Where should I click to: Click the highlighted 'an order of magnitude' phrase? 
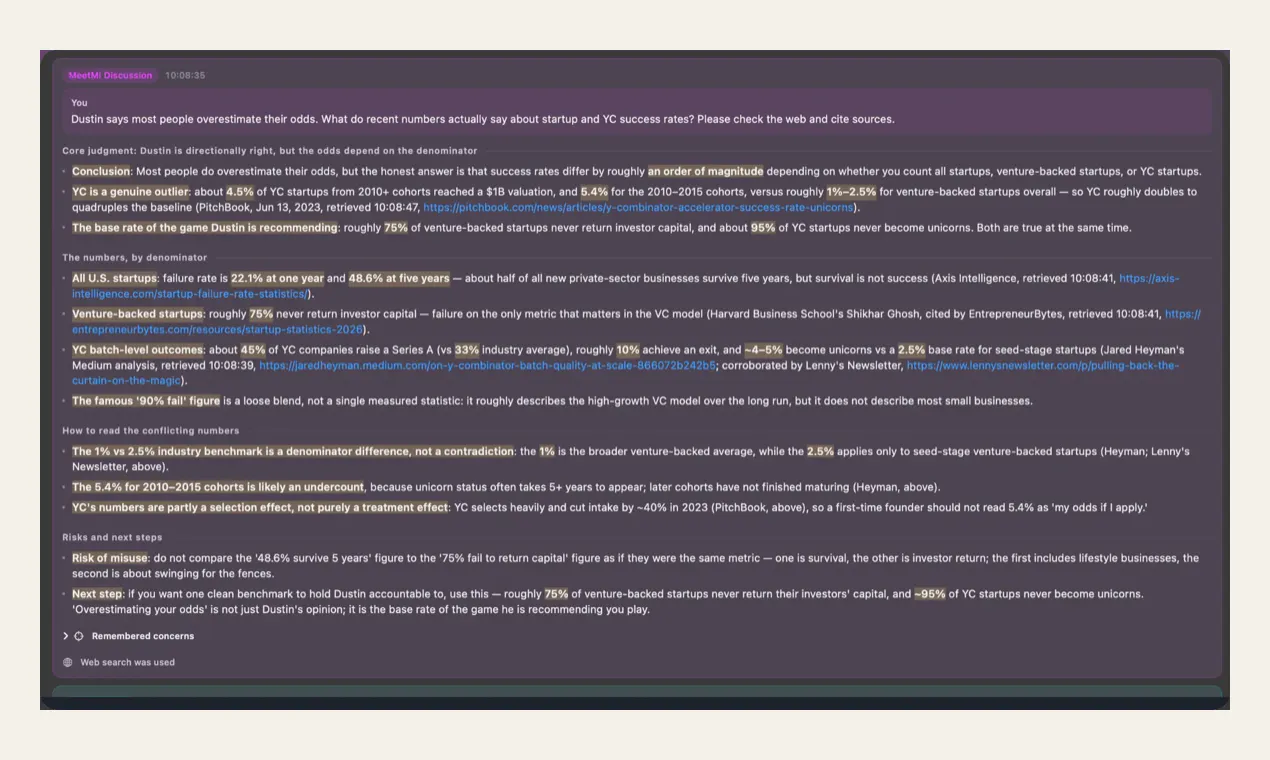706,171
